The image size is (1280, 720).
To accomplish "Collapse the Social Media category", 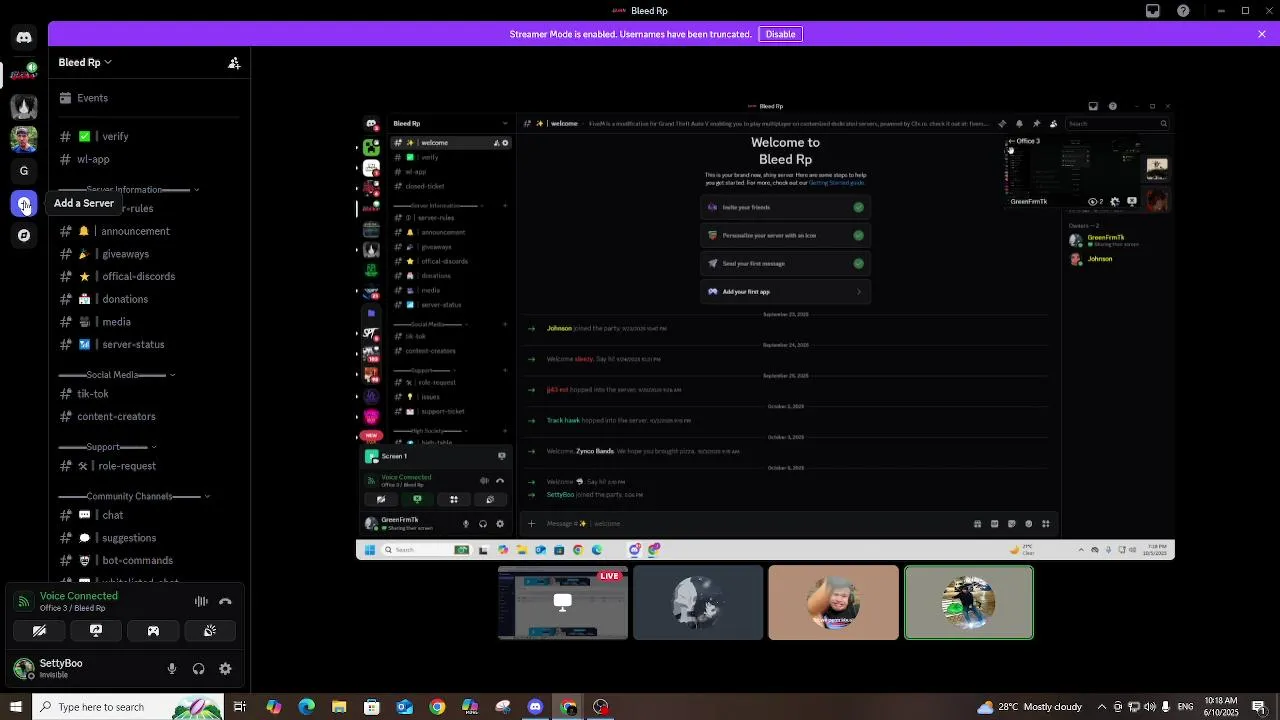I will click(117, 375).
